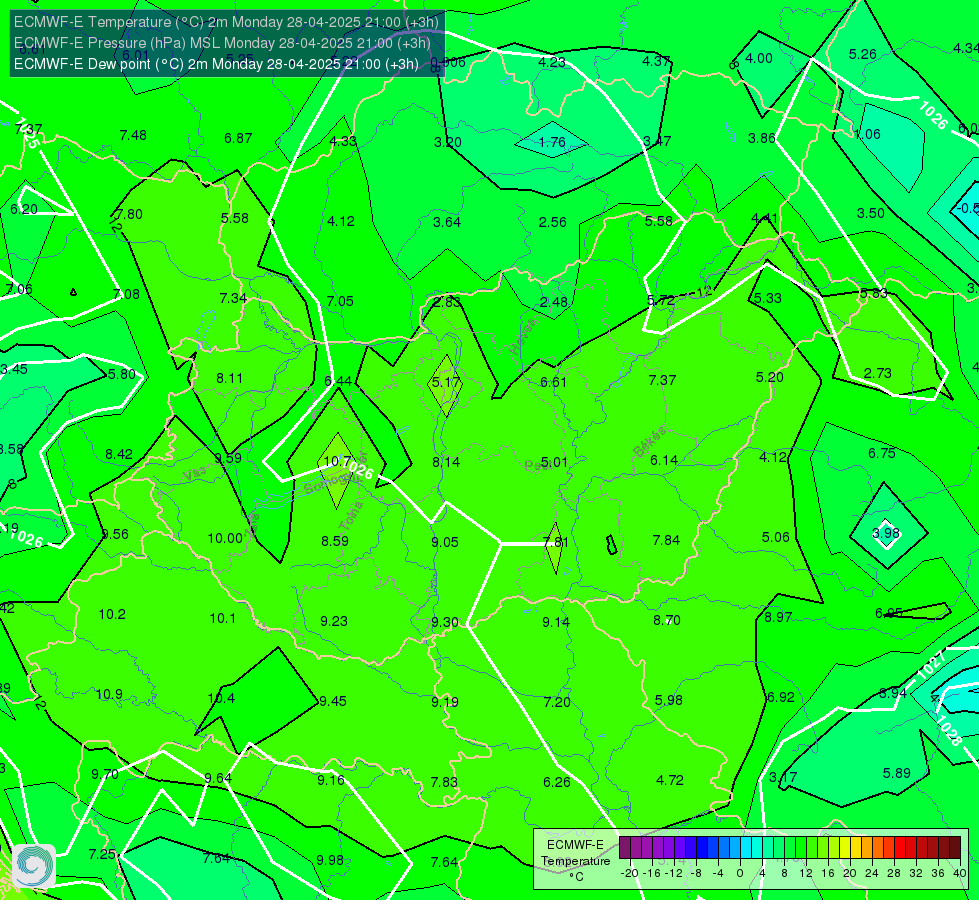Click the dark purple swatch above -20

point(624,848)
